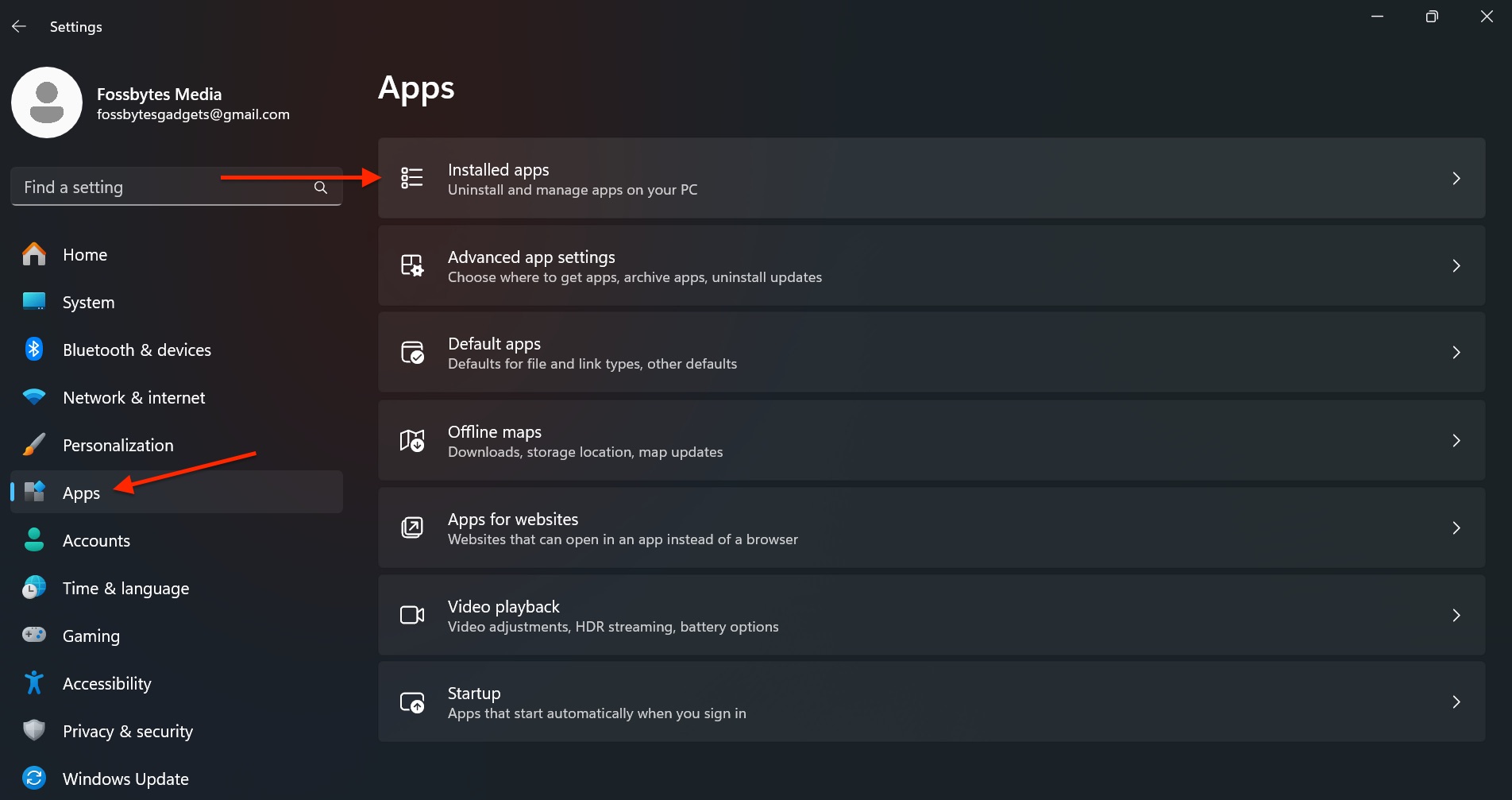This screenshot has width=1512, height=800.
Task: Expand the Installed apps entry
Action: (1456, 179)
